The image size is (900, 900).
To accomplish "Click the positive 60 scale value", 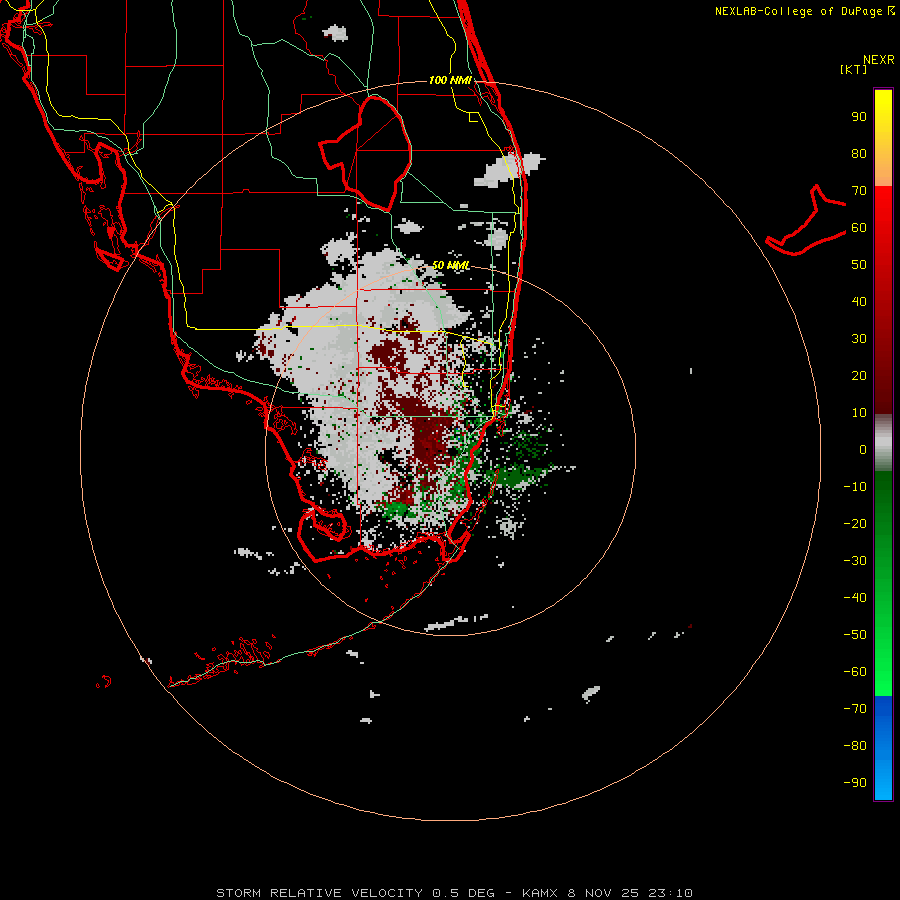I will [x=859, y=228].
